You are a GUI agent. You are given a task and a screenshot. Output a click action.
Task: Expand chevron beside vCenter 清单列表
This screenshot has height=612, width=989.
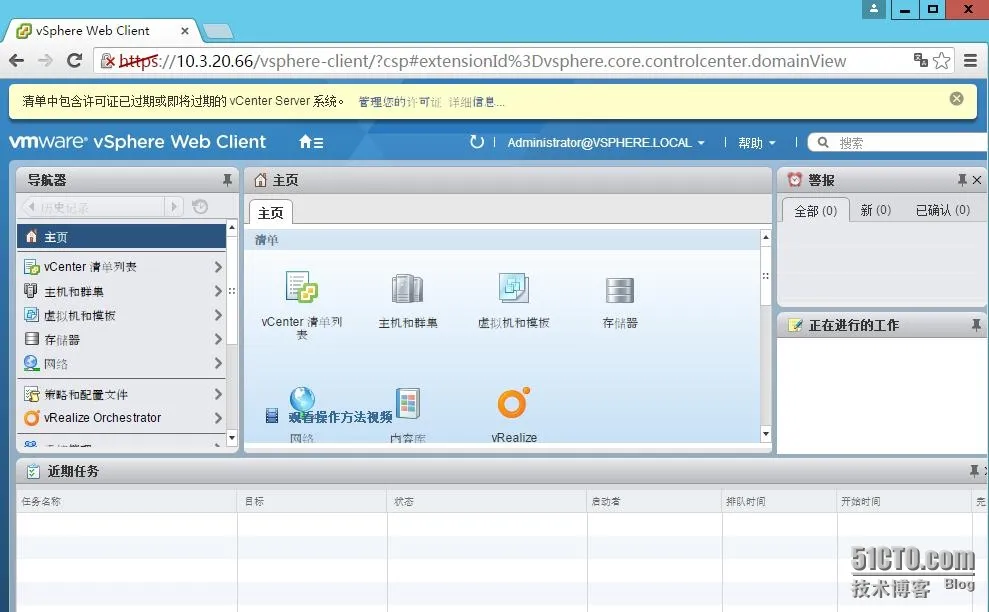pyautogui.click(x=218, y=267)
